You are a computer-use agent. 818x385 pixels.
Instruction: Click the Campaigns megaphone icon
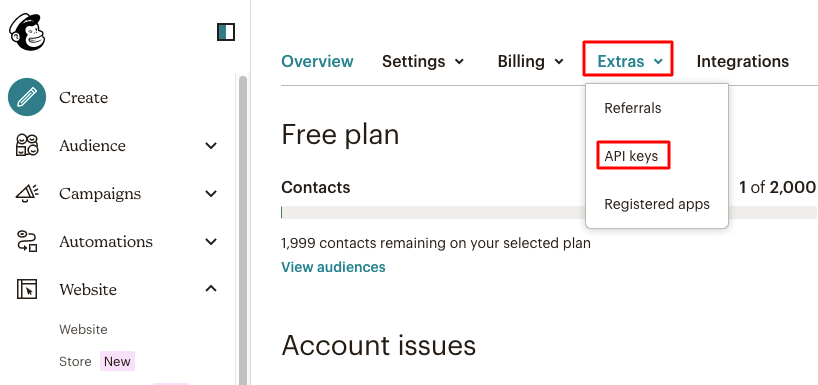27,194
